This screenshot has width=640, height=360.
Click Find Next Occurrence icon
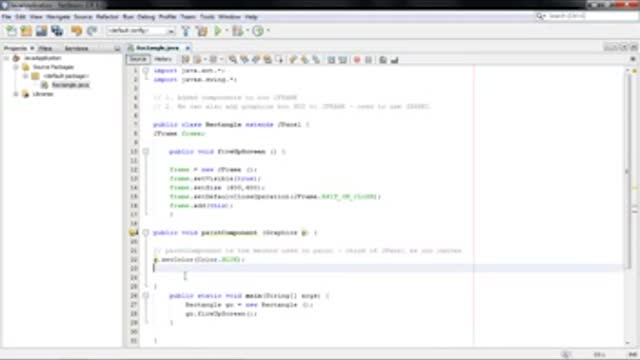pyautogui.click(x=256, y=60)
